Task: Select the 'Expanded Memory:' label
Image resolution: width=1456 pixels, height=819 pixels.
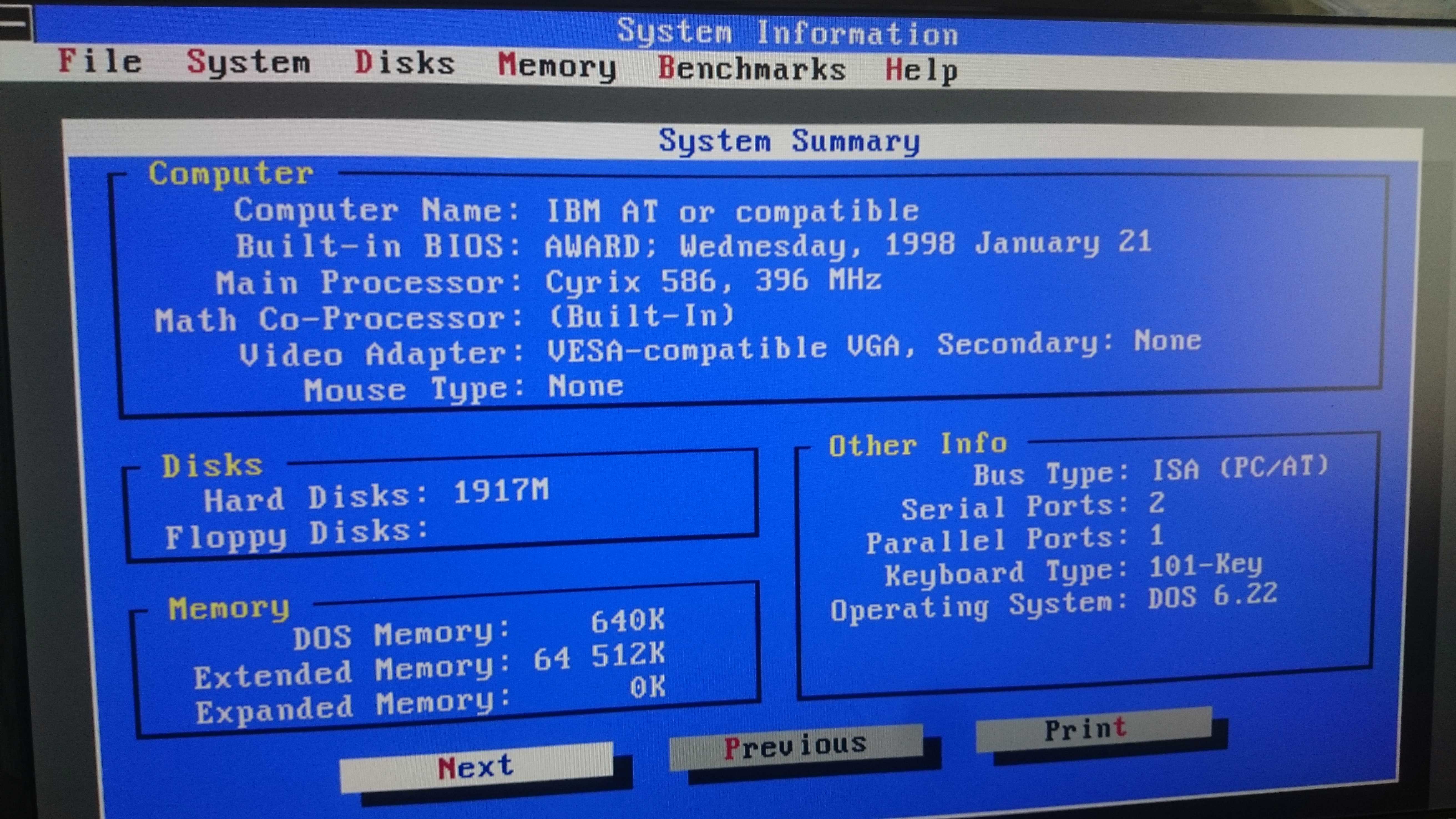Action: (x=353, y=707)
